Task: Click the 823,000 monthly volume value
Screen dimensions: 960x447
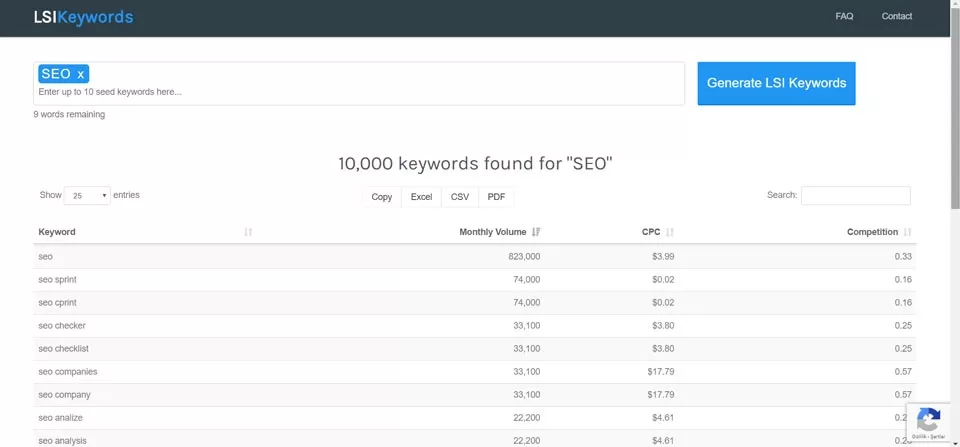Action: [524, 257]
